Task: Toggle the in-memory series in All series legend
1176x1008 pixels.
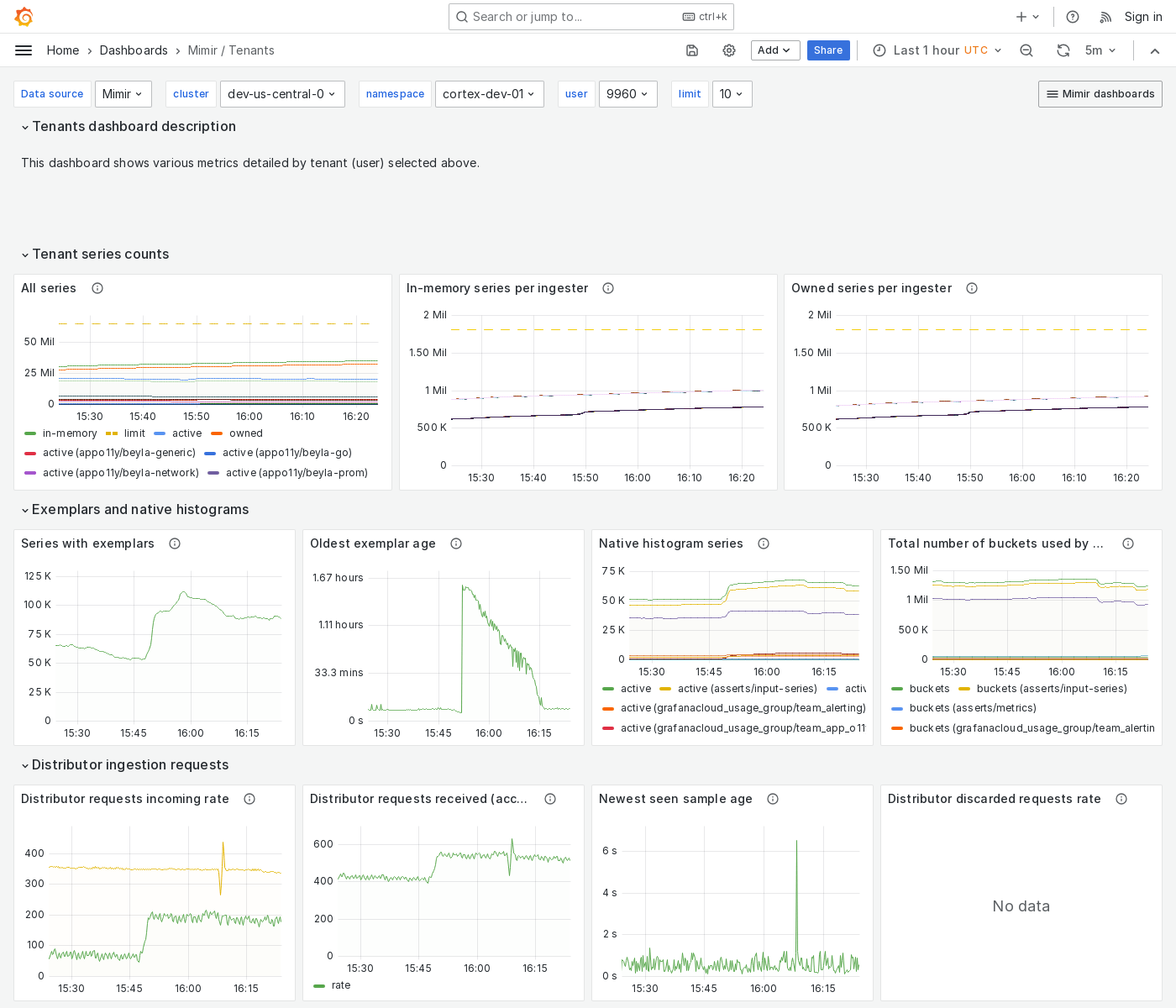Action: click(70, 433)
